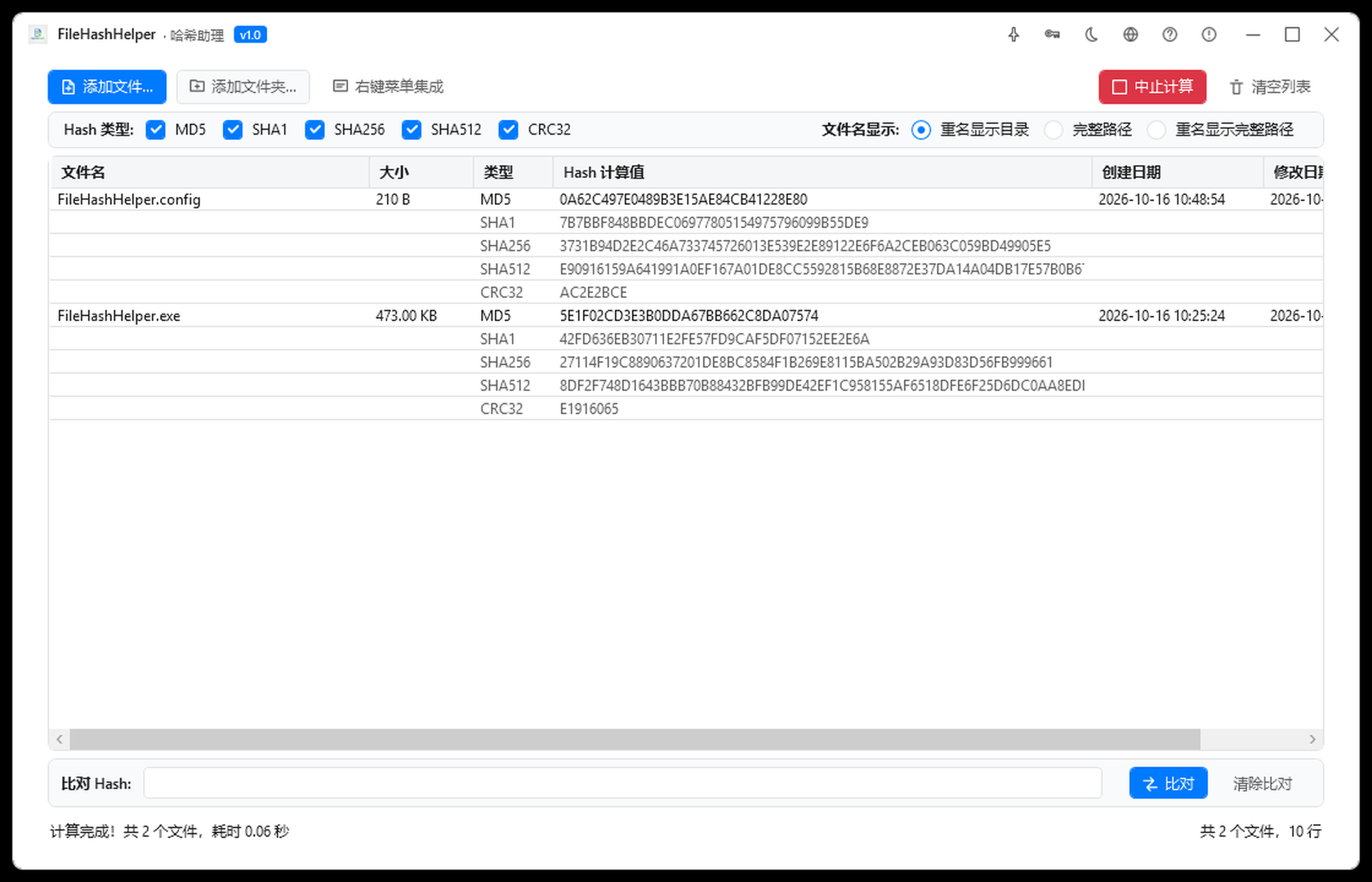
Task: Click 清除比对 to clear comparison
Action: click(x=1263, y=783)
